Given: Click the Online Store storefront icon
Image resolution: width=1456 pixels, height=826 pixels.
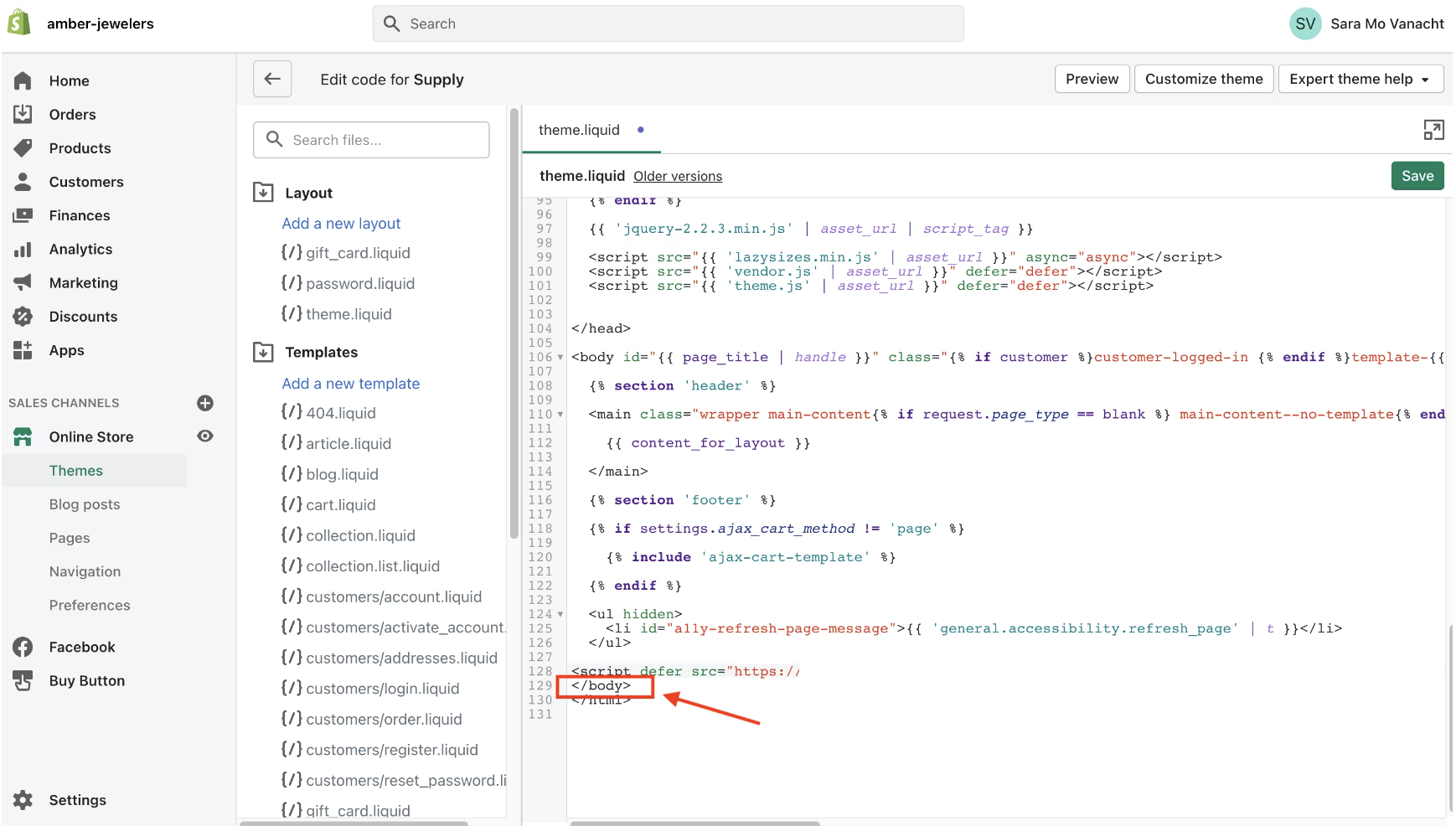Looking at the screenshot, I should click(23, 436).
